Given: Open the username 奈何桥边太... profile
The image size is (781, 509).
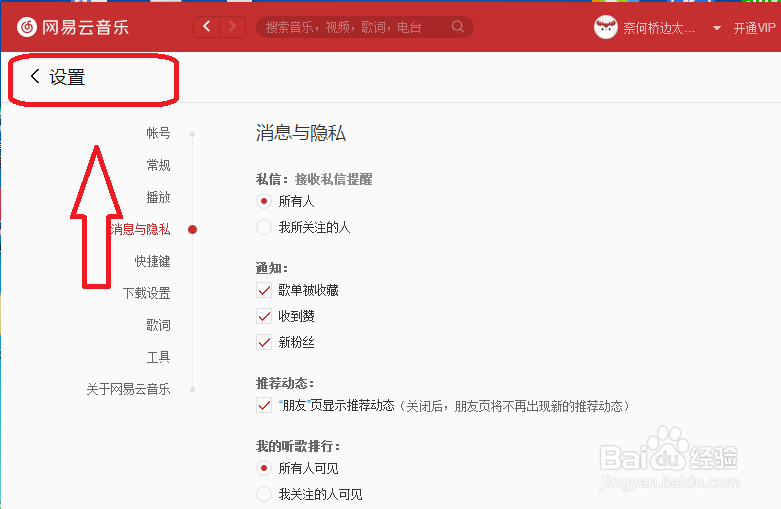Looking at the screenshot, I should click(658, 28).
